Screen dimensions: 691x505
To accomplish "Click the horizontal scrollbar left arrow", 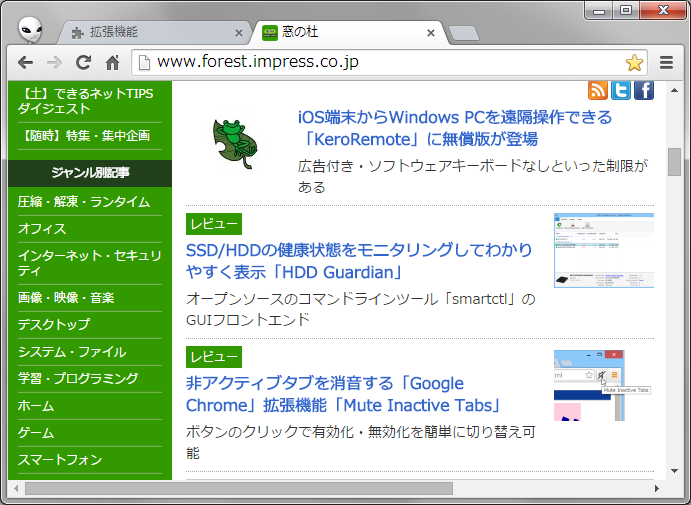I will [x=16, y=488].
